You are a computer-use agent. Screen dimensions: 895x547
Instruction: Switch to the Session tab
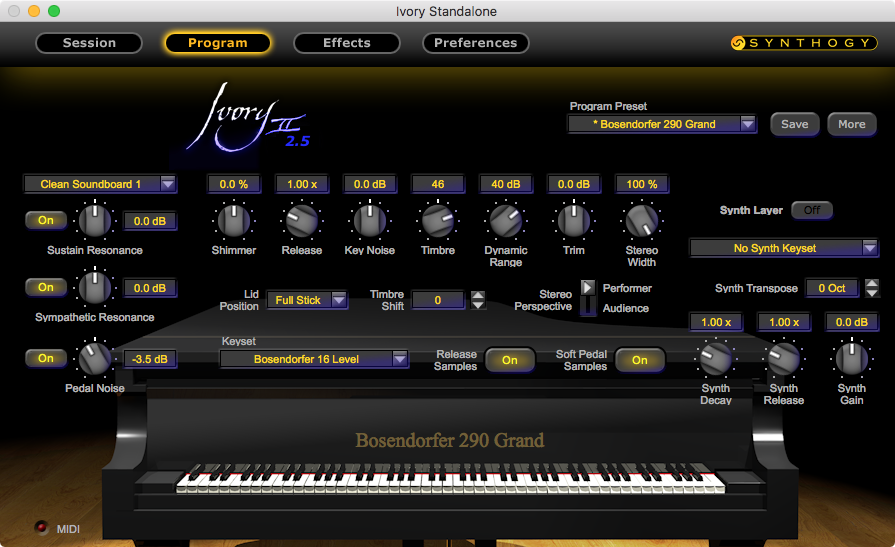point(89,43)
